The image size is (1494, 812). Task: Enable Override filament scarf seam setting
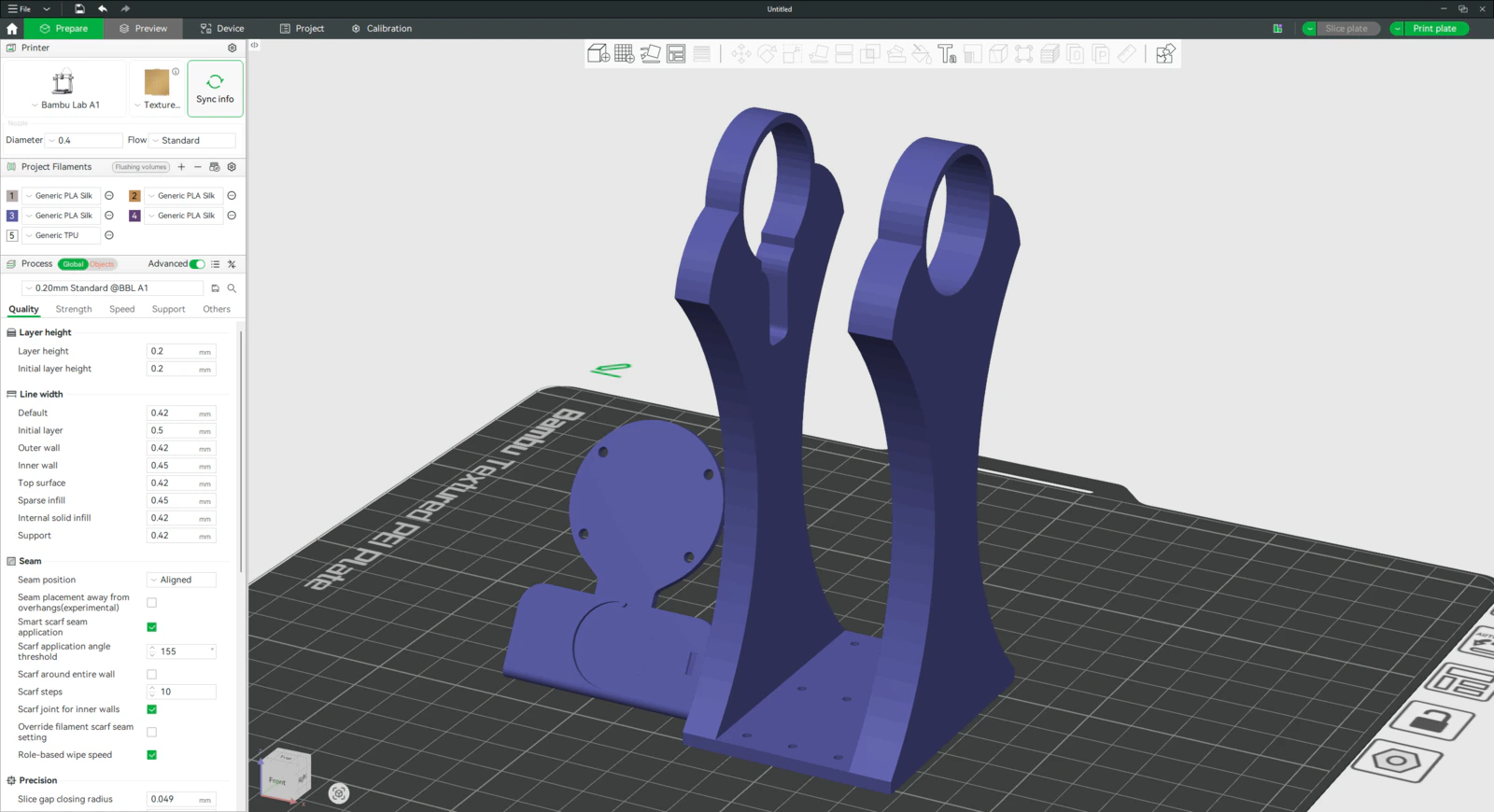152,733
